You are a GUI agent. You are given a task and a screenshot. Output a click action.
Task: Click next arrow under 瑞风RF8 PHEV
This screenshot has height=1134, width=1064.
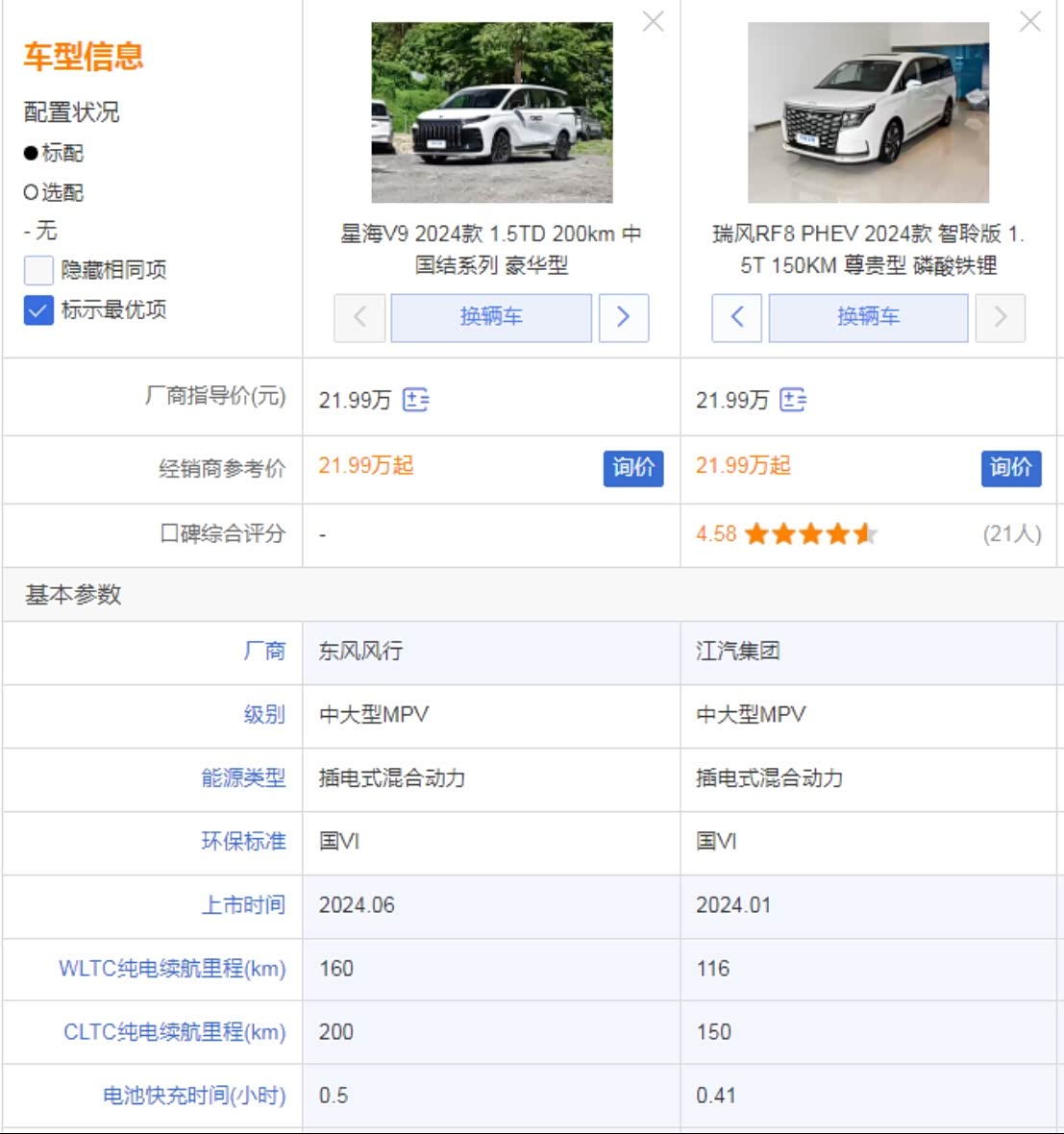click(x=1001, y=317)
